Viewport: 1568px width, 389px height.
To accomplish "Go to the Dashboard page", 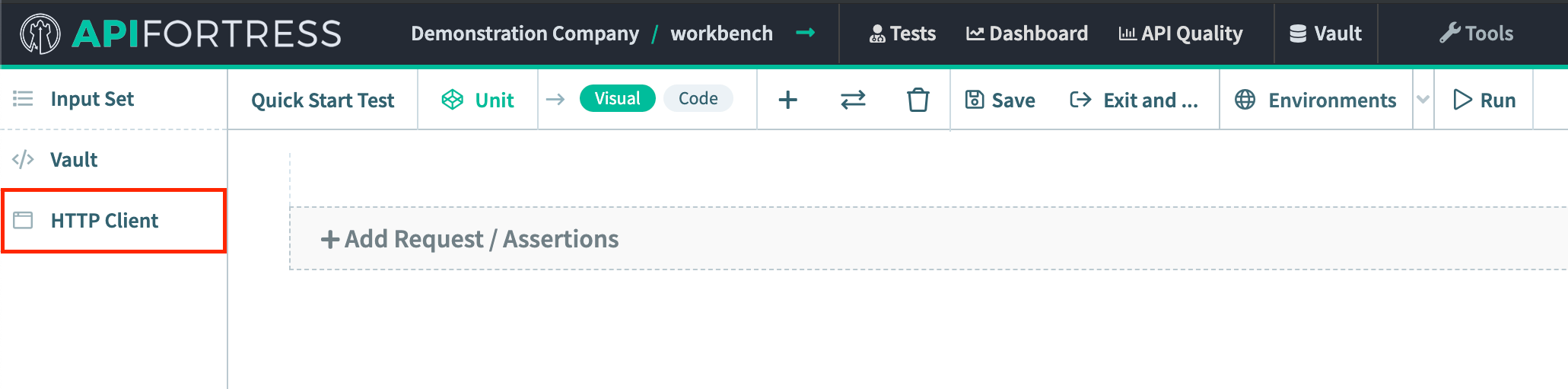I will (x=1027, y=33).
